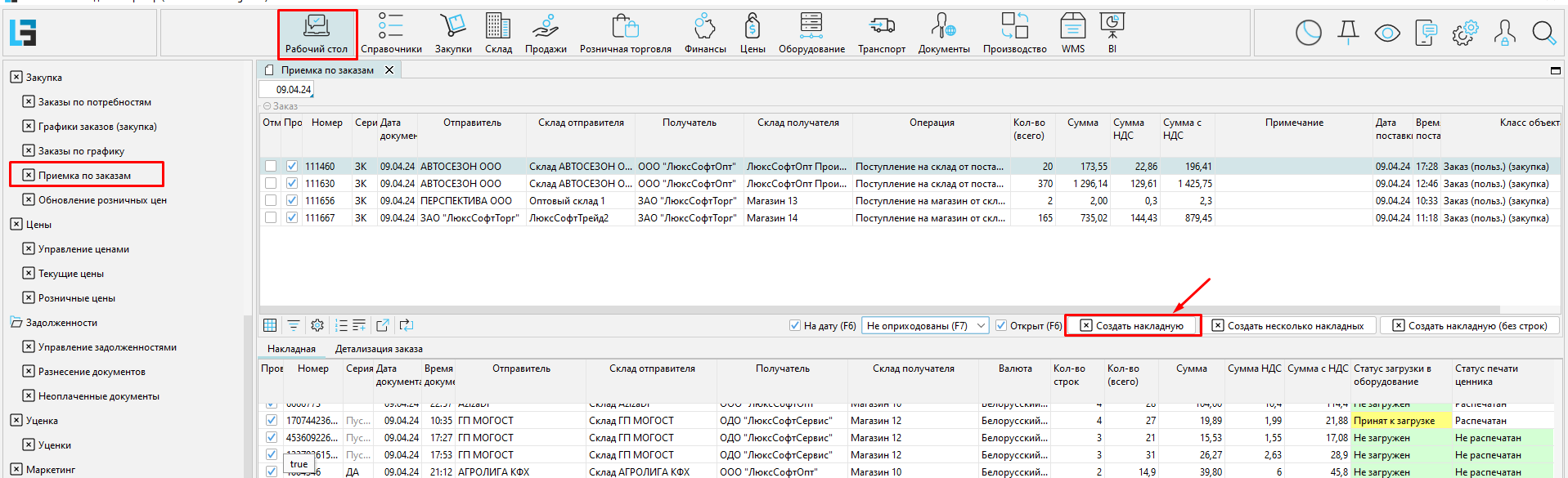Collapse the Заказ group header
Viewport: 1568px width, 478px height.
(267, 106)
